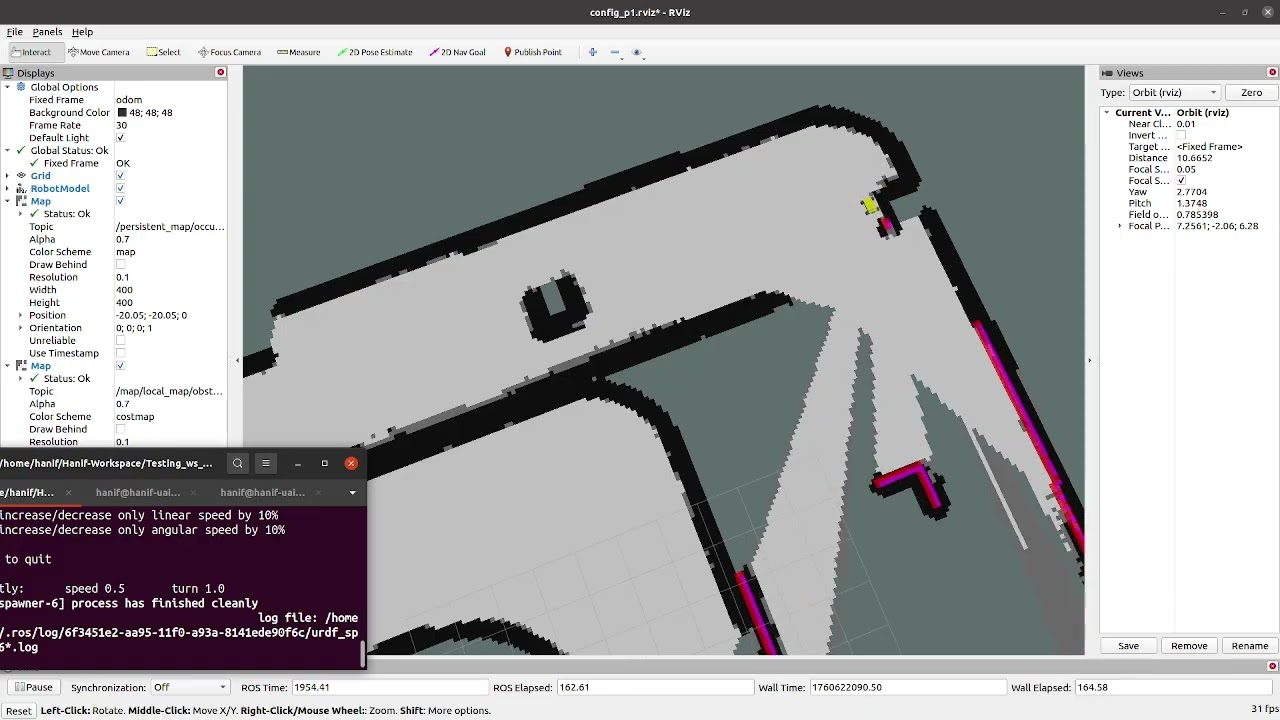Click the ROS Time field
The height and width of the screenshot is (720, 1280).
point(388,687)
